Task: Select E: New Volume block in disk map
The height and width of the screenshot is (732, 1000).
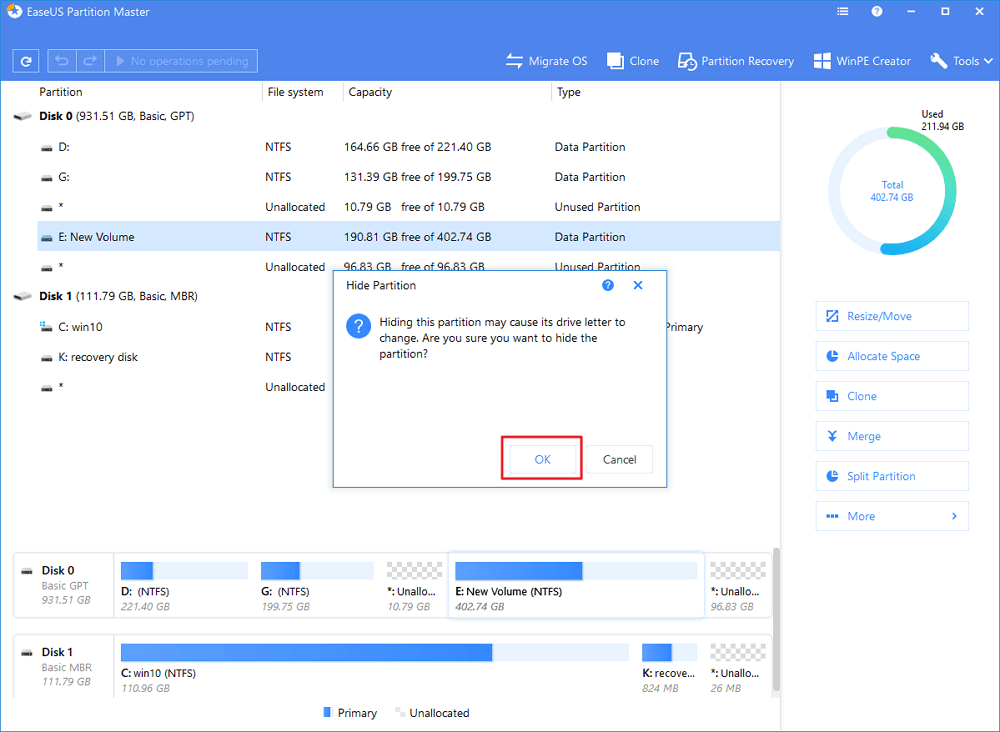Action: coord(576,585)
